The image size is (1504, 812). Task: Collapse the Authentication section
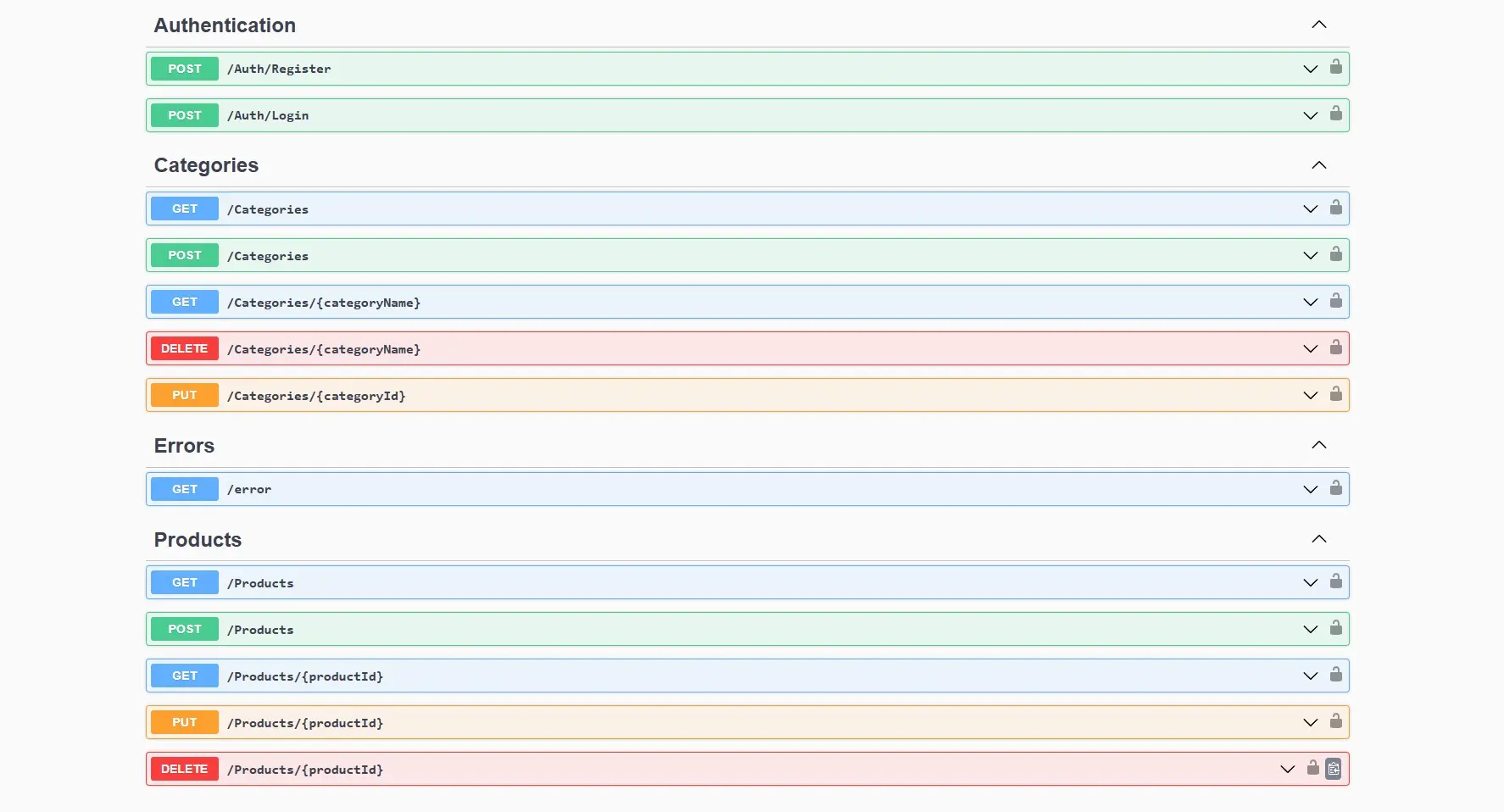coord(1319,25)
